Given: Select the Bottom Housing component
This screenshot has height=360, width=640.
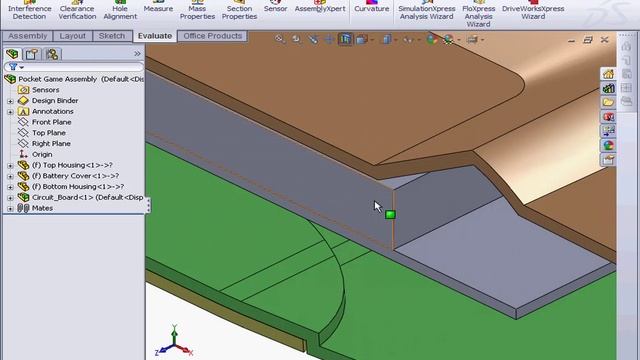Looking at the screenshot, I should point(78,187).
